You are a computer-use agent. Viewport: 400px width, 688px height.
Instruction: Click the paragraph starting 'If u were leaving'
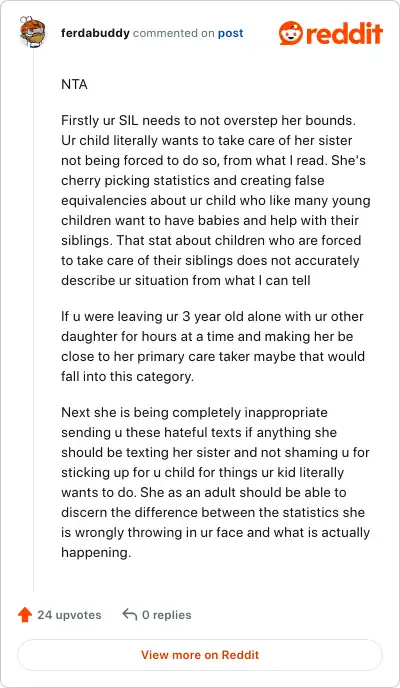point(213,347)
